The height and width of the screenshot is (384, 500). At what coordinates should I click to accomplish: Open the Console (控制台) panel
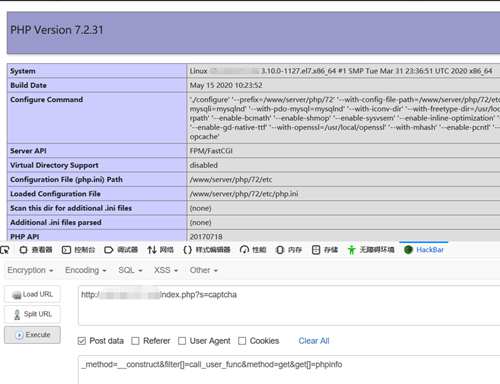click(x=79, y=250)
